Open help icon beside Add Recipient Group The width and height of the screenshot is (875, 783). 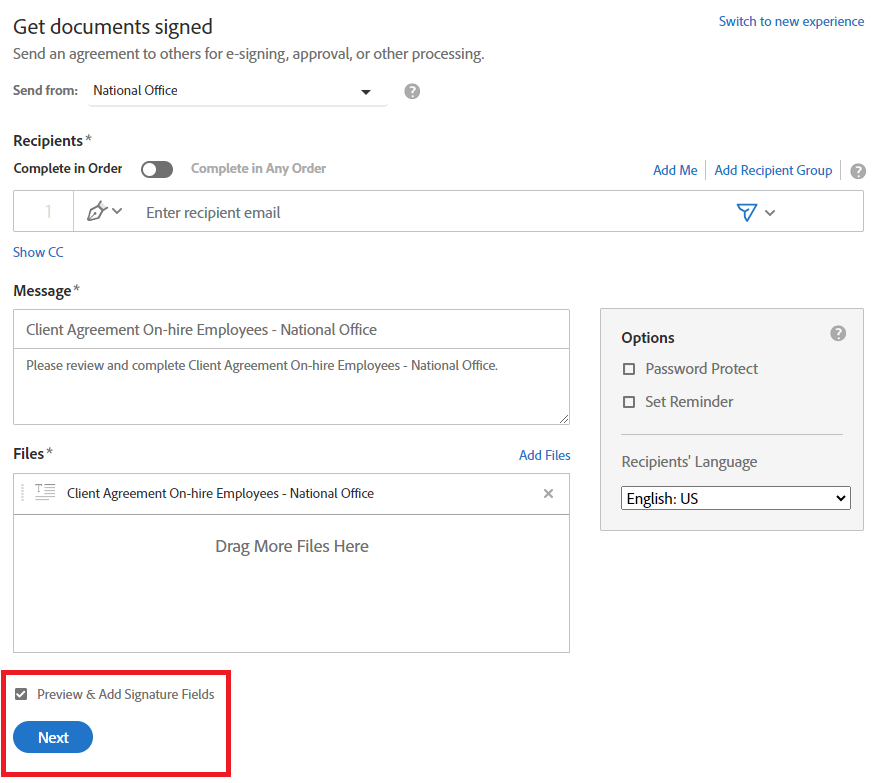click(858, 171)
